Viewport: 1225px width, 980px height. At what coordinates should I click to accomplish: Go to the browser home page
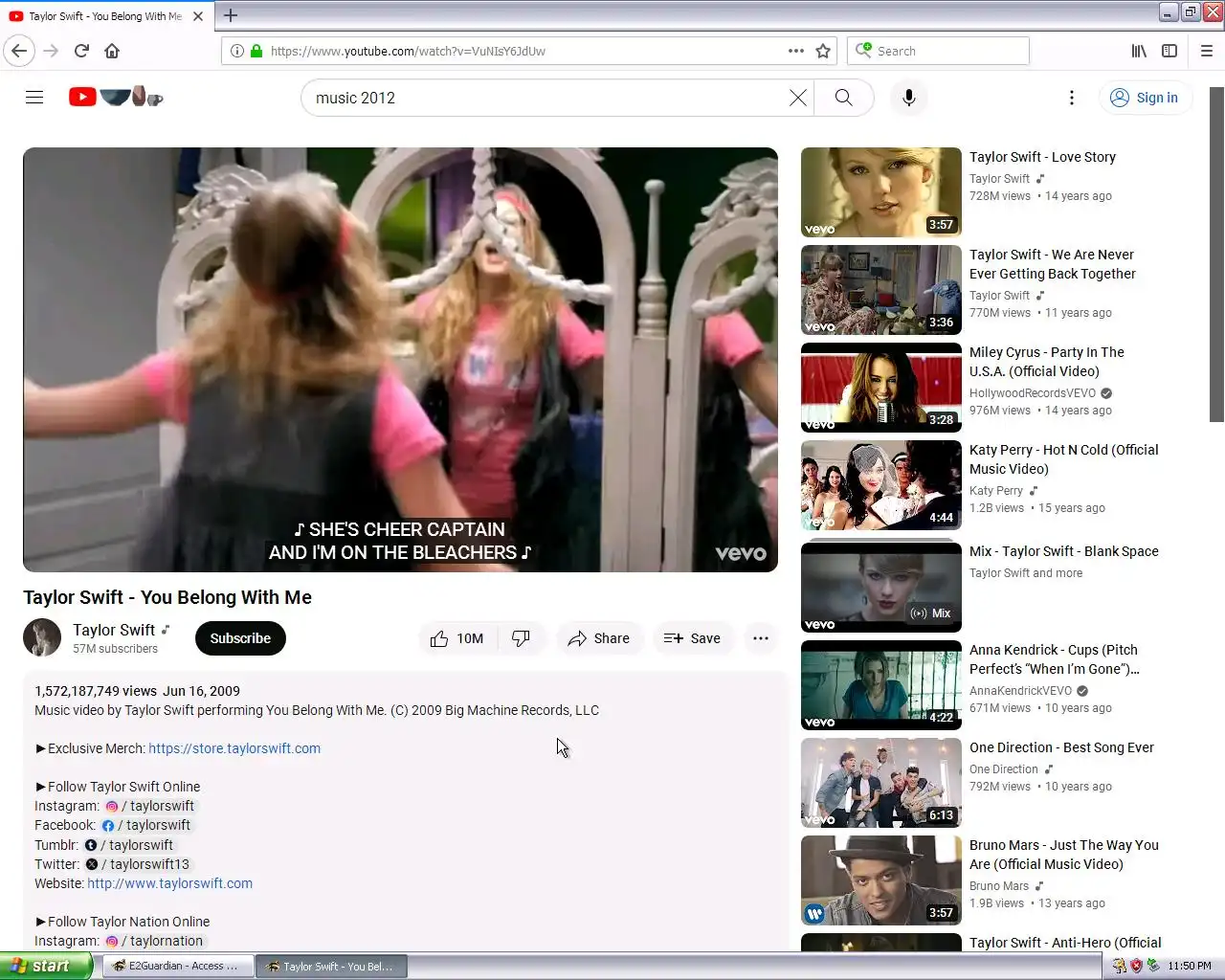click(x=112, y=51)
